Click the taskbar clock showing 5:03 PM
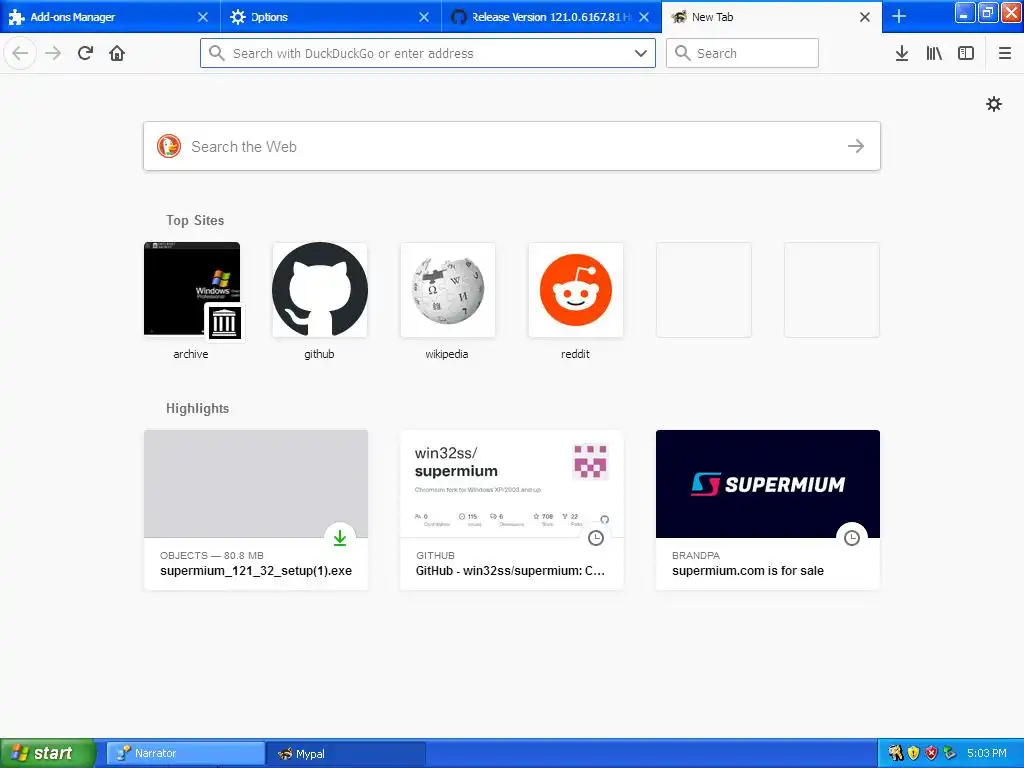Image resolution: width=1024 pixels, height=768 pixels. pyautogui.click(x=987, y=753)
